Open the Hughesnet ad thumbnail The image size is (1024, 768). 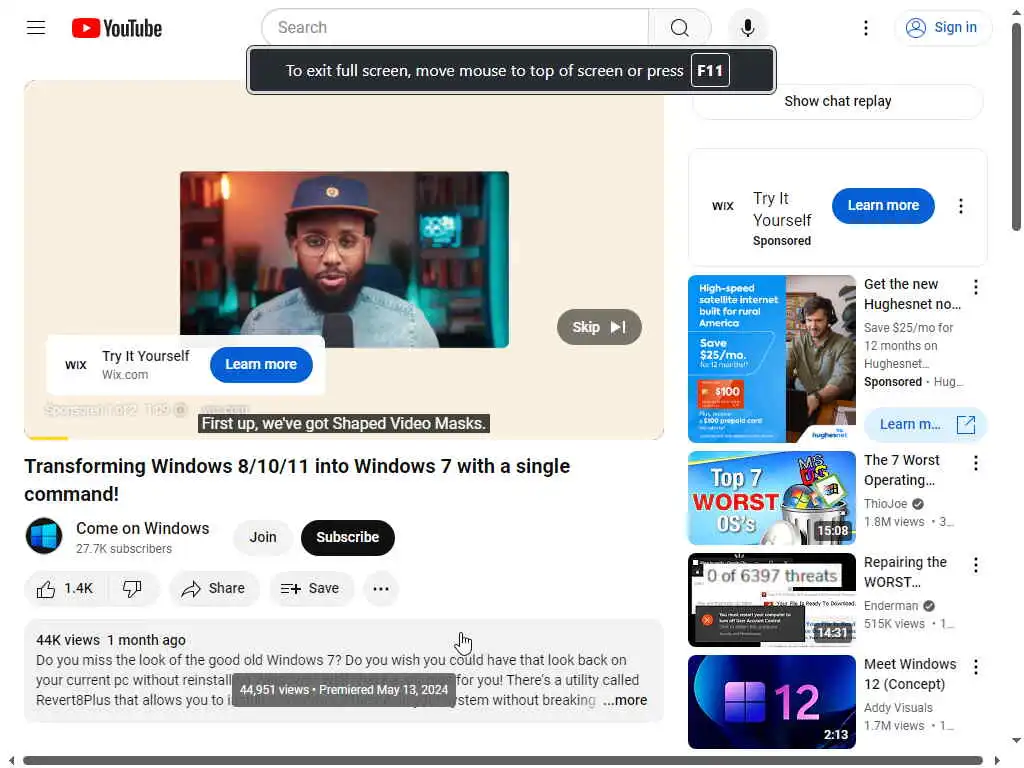tap(771, 359)
